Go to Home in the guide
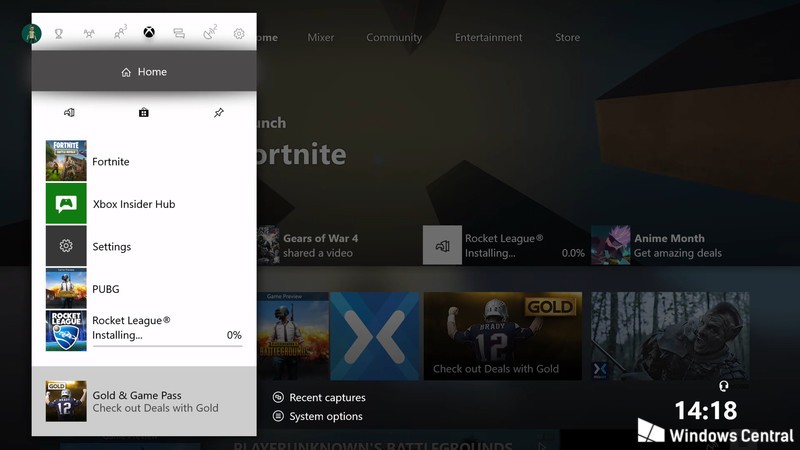This screenshot has width=800, height=450. click(144, 71)
